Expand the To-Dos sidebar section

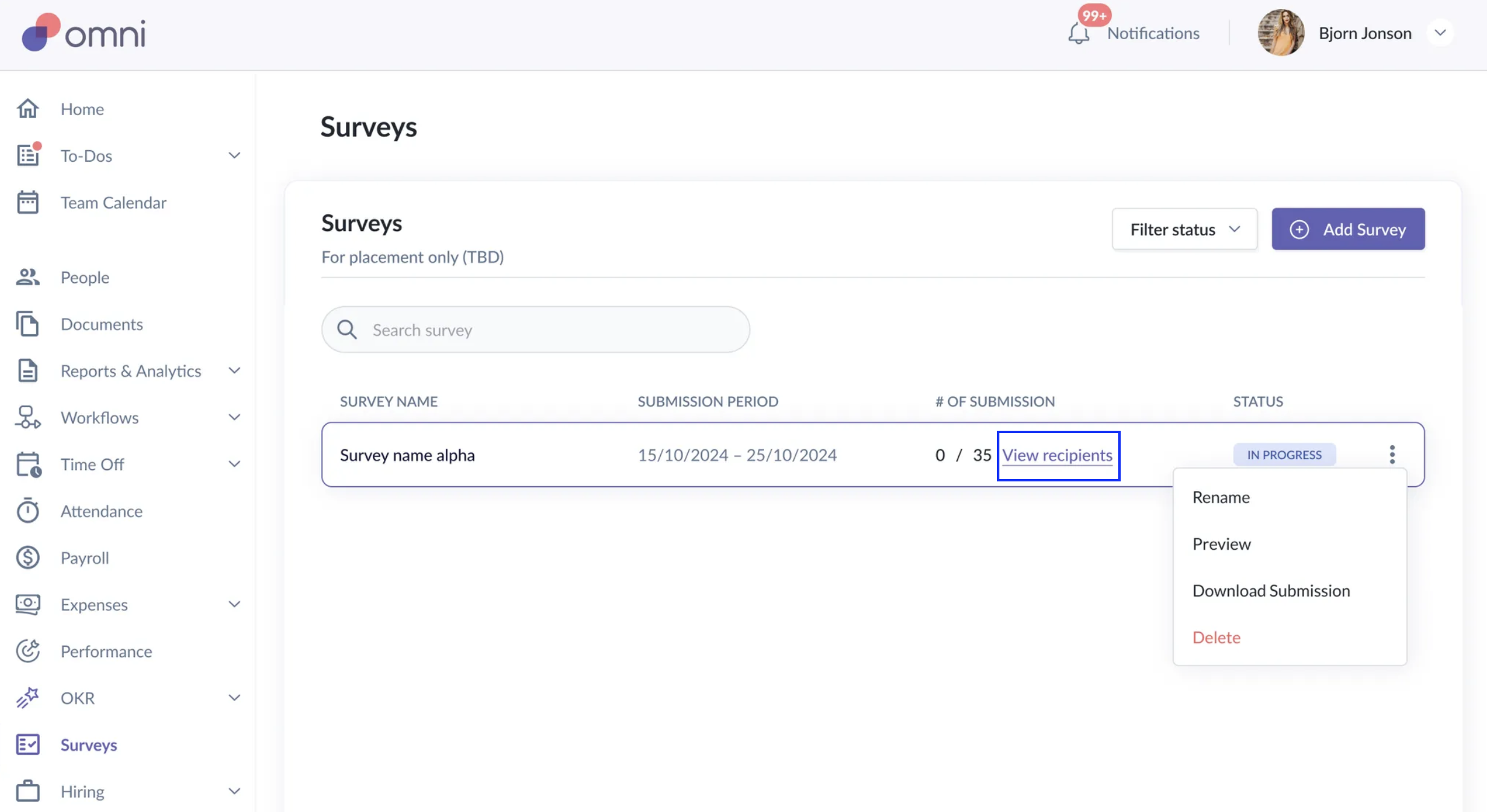click(234, 156)
